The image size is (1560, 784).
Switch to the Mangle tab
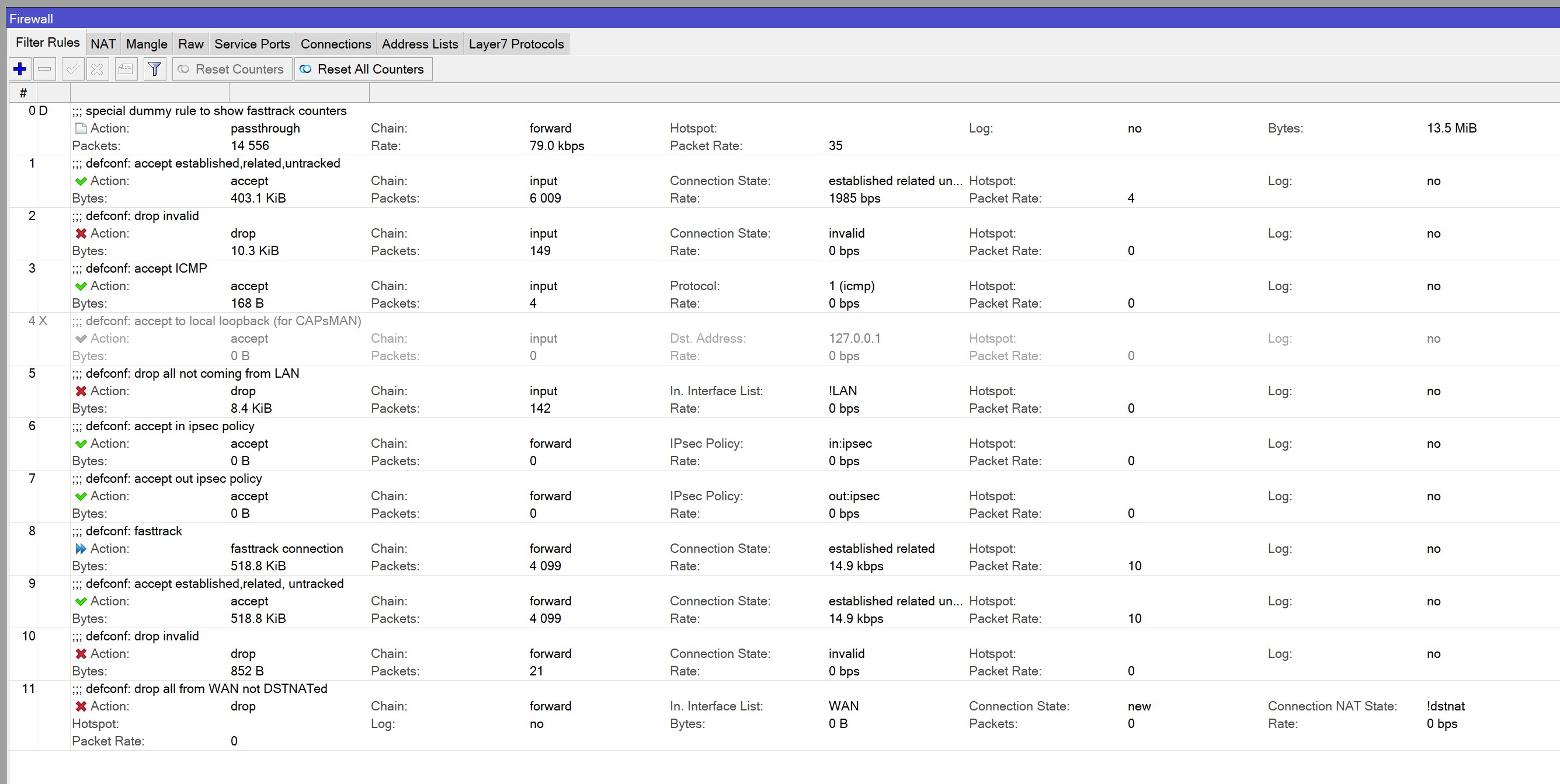147,44
